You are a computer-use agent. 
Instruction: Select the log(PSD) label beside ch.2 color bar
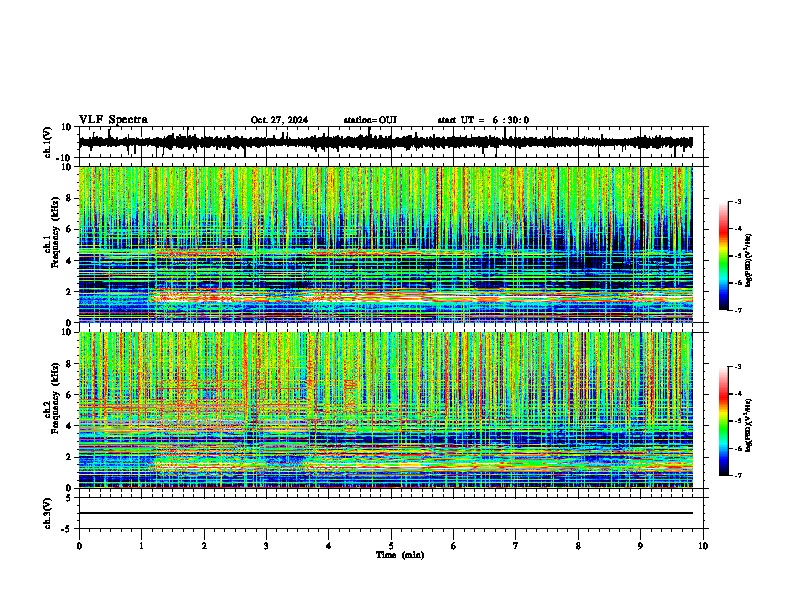pos(748,425)
